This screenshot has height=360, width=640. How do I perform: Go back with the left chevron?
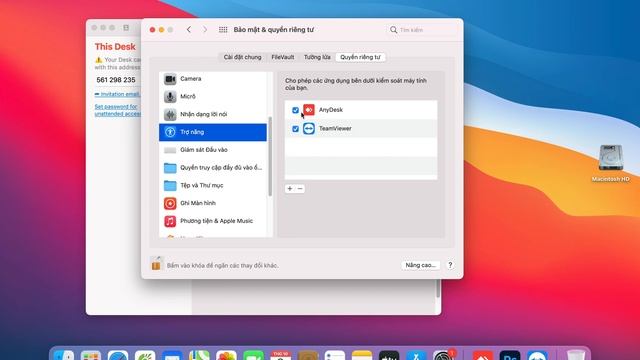click(189, 29)
